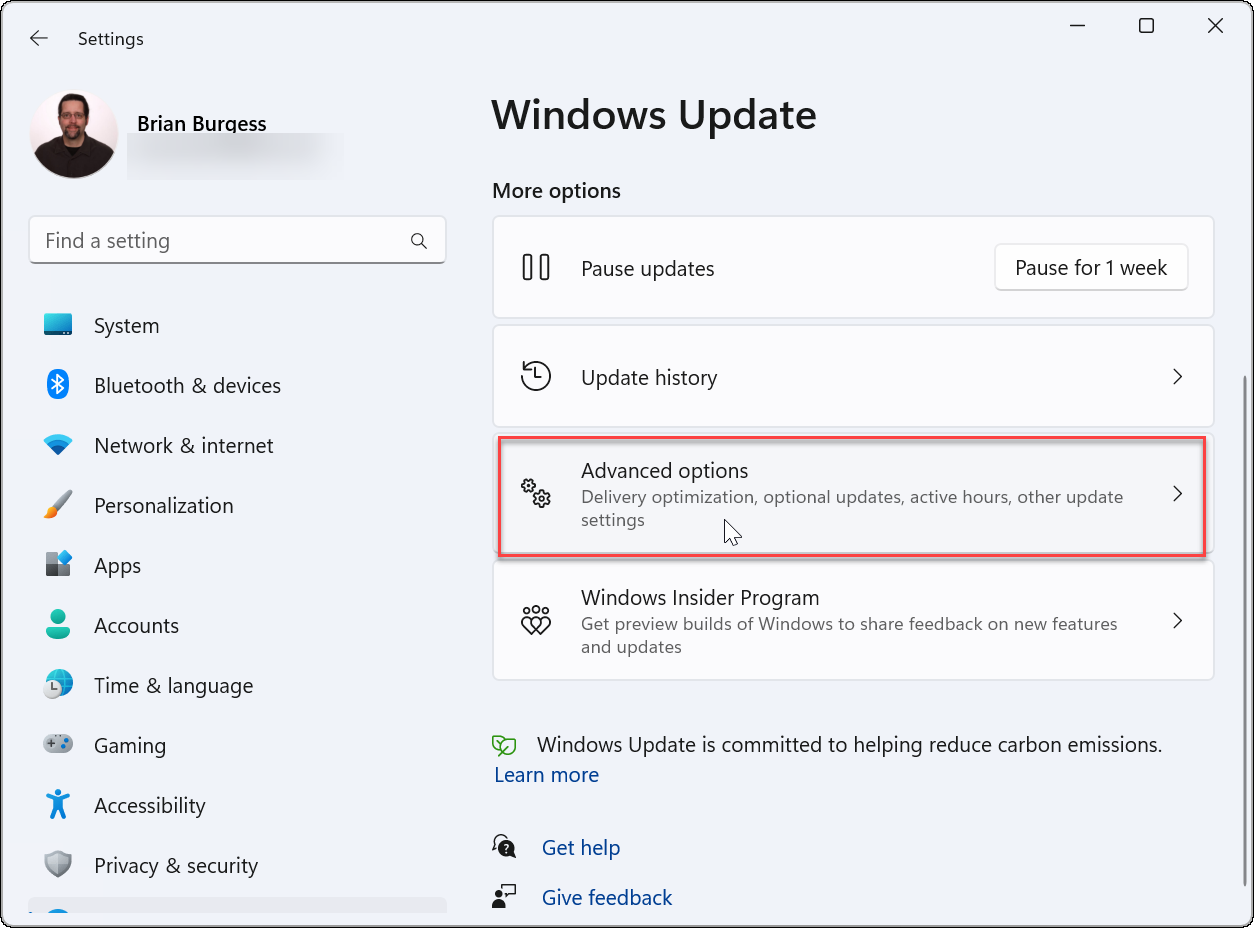Open Bluetooth & devices settings
The width and height of the screenshot is (1254, 928).
(x=58, y=385)
